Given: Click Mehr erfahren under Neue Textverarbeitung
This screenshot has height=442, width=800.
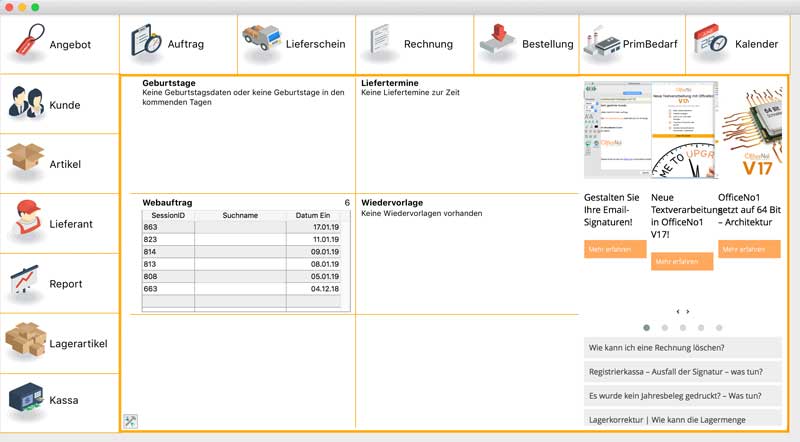Looking at the screenshot, I should [x=682, y=261].
